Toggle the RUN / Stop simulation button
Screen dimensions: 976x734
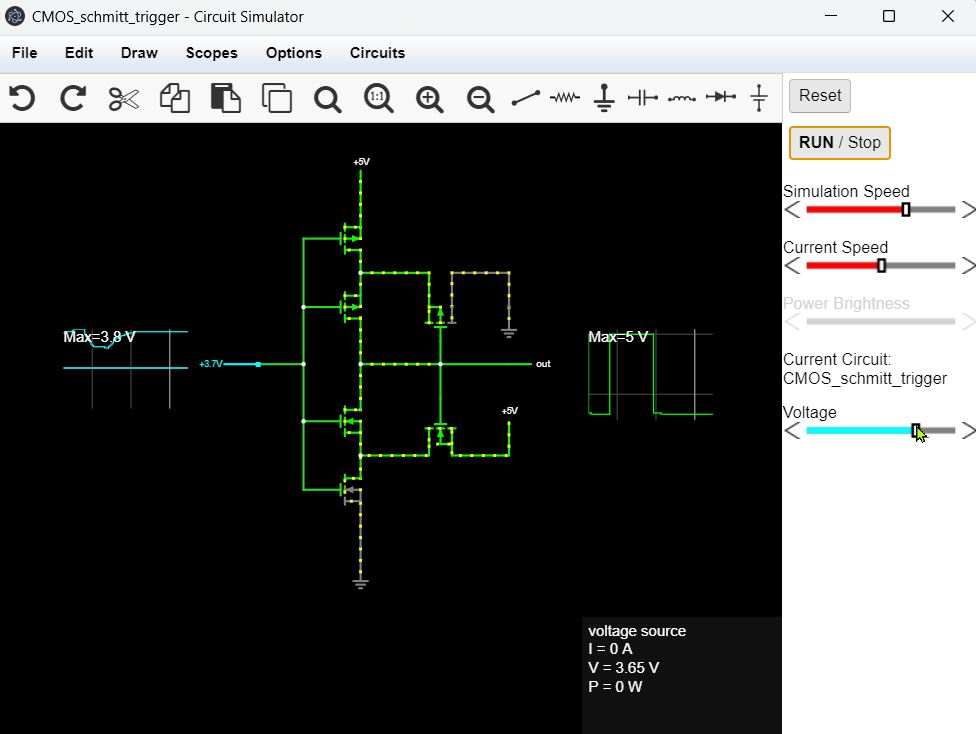[840, 142]
